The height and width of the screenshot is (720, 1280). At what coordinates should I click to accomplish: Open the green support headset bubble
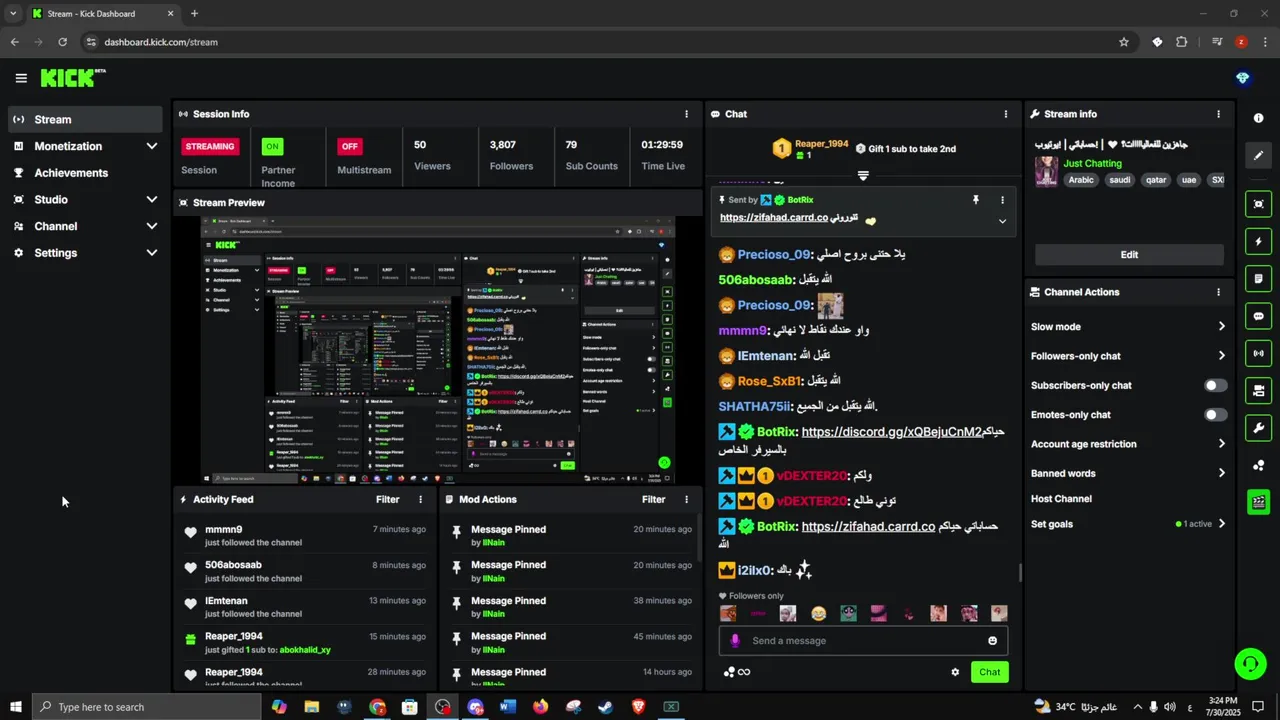click(1249, 663)
